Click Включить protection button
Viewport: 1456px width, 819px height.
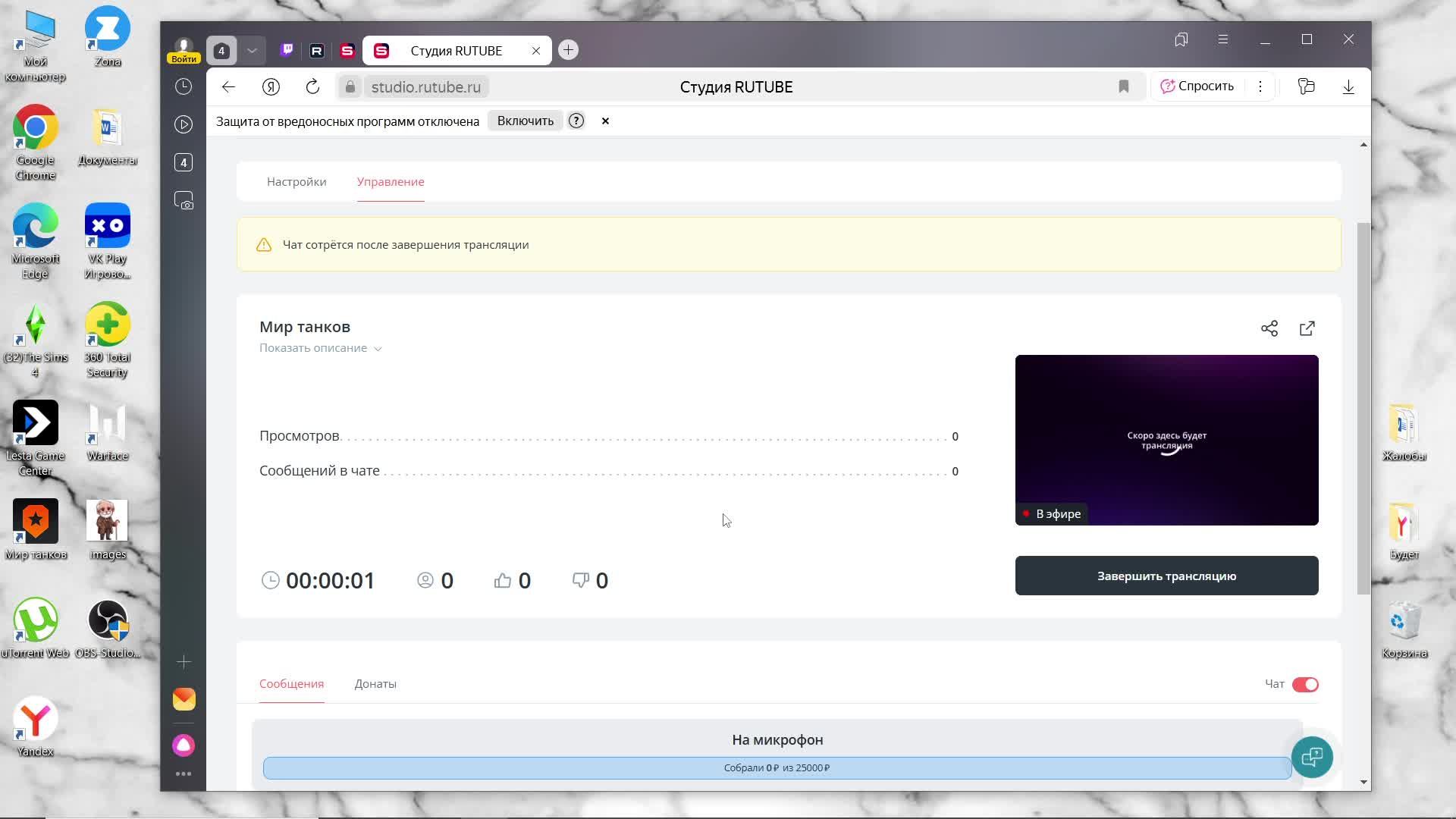tap(525, 121)
